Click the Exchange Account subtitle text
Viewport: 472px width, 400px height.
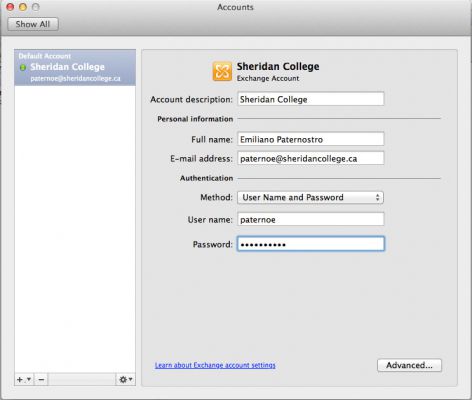click(x=268, y=78)
